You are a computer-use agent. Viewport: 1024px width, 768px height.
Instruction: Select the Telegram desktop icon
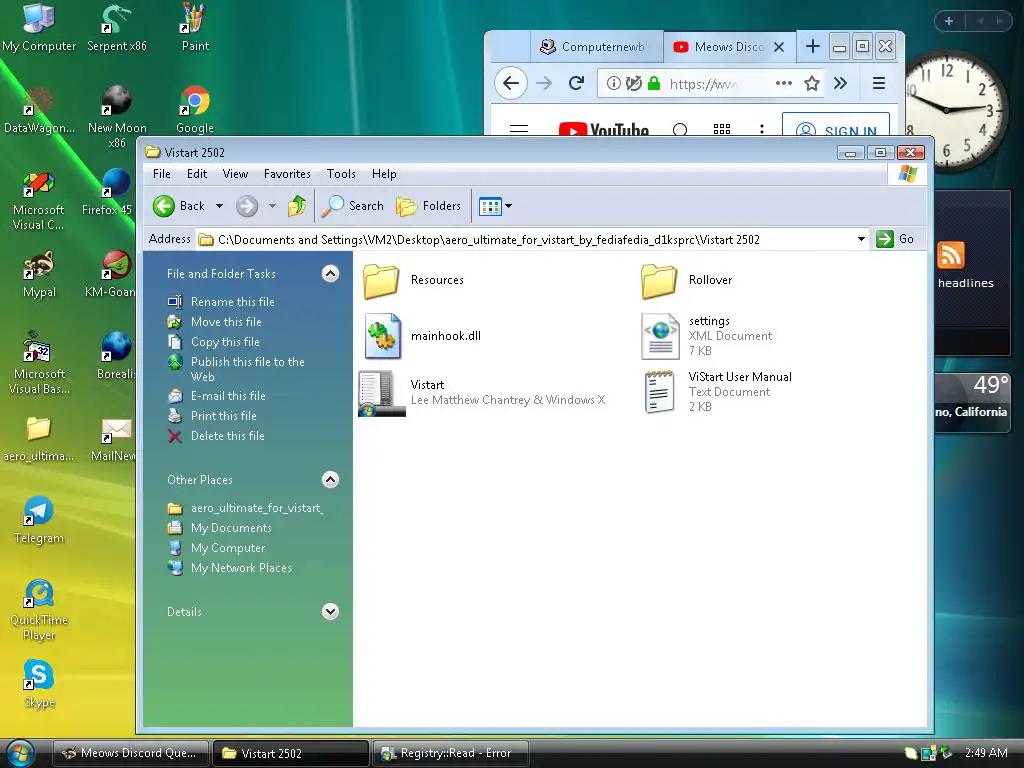pyautogui.click(x=39, y=520)
